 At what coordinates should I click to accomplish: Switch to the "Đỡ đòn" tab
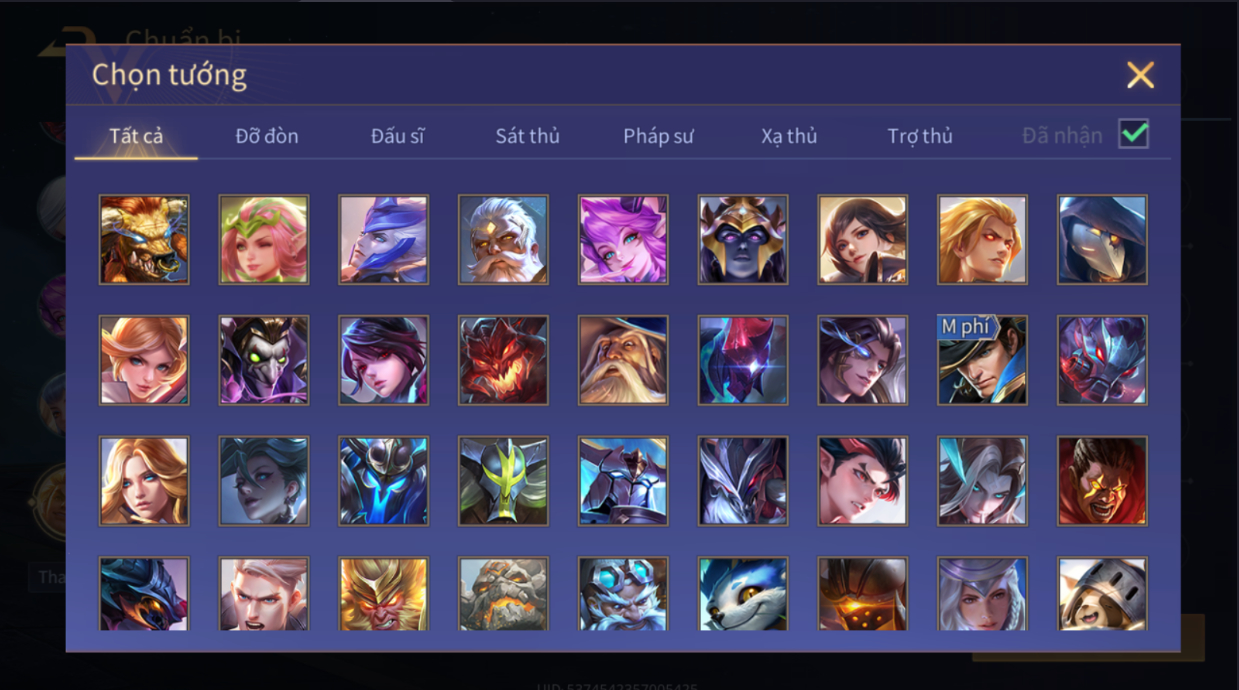(267, 136)
